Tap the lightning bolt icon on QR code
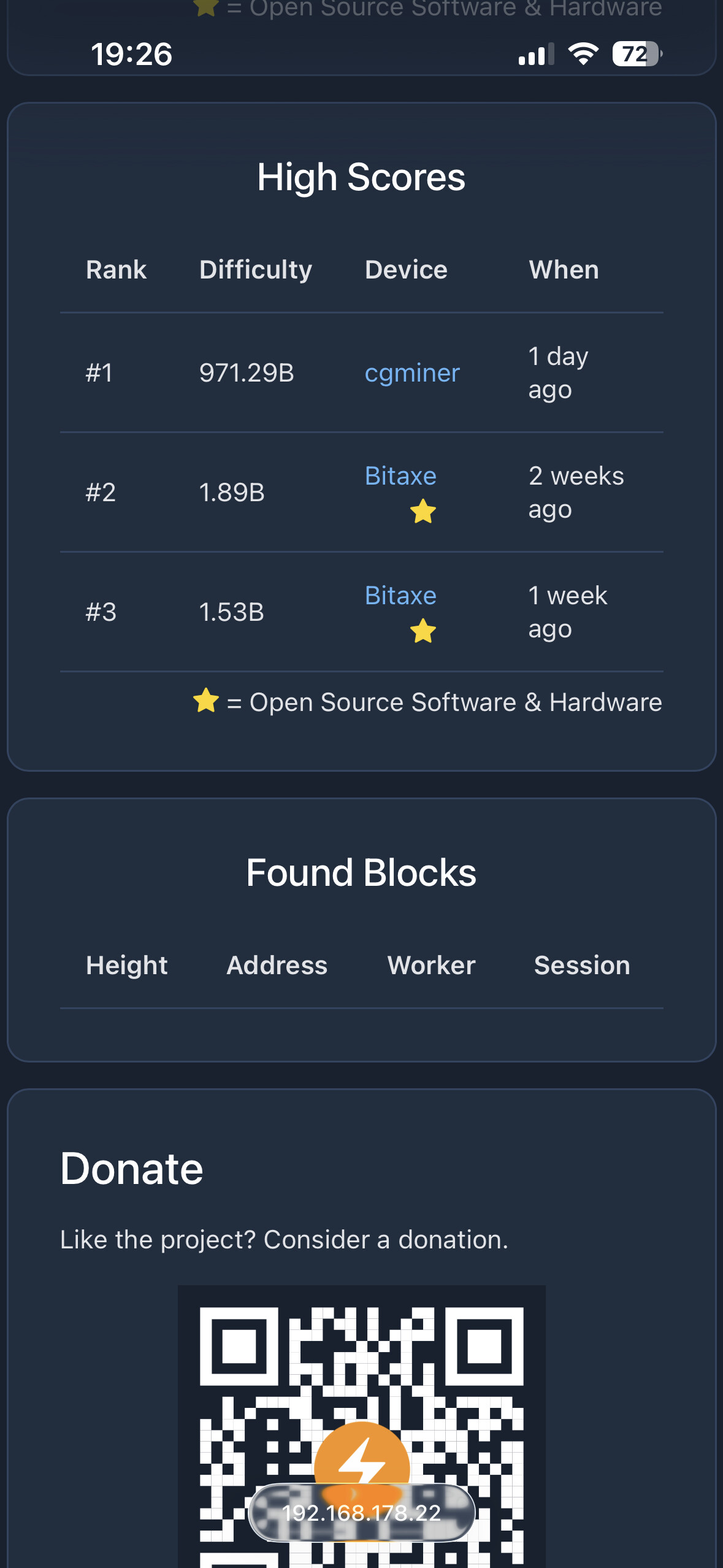Viewport: 723px width, 1568px height. click(362, 1460)
